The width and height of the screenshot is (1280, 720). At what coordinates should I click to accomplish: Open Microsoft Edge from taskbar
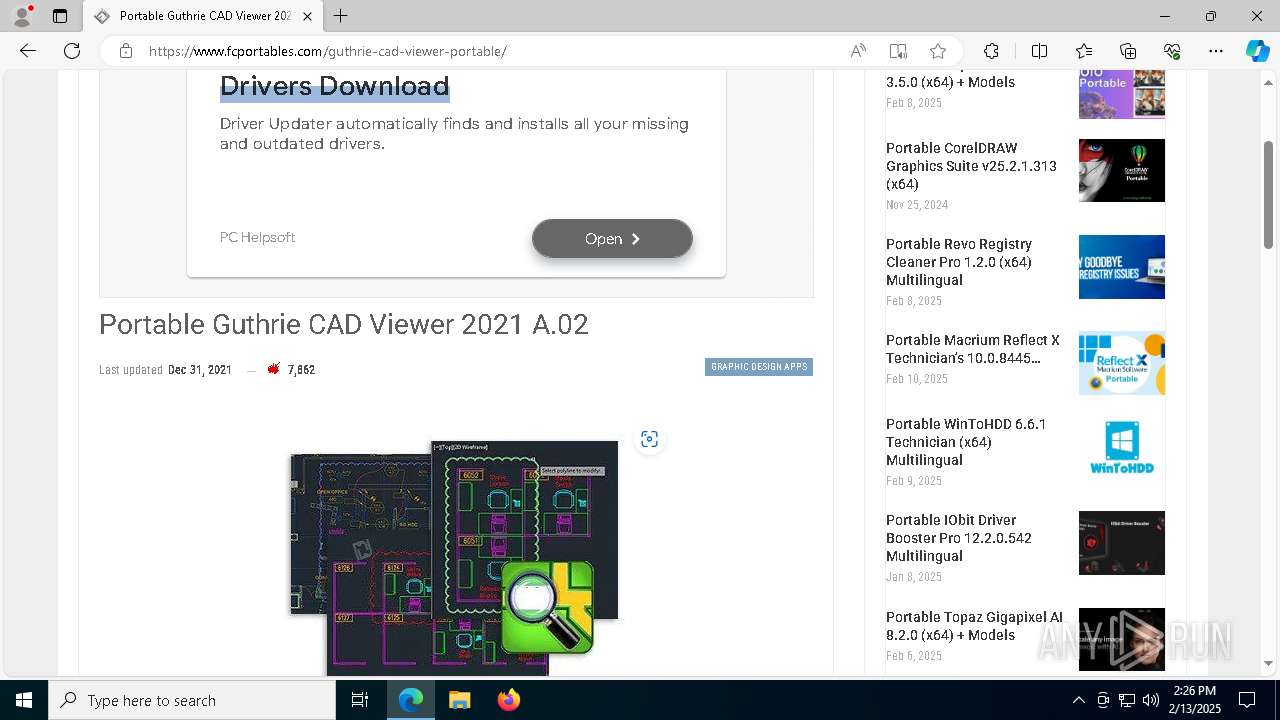tap(411, 700)
